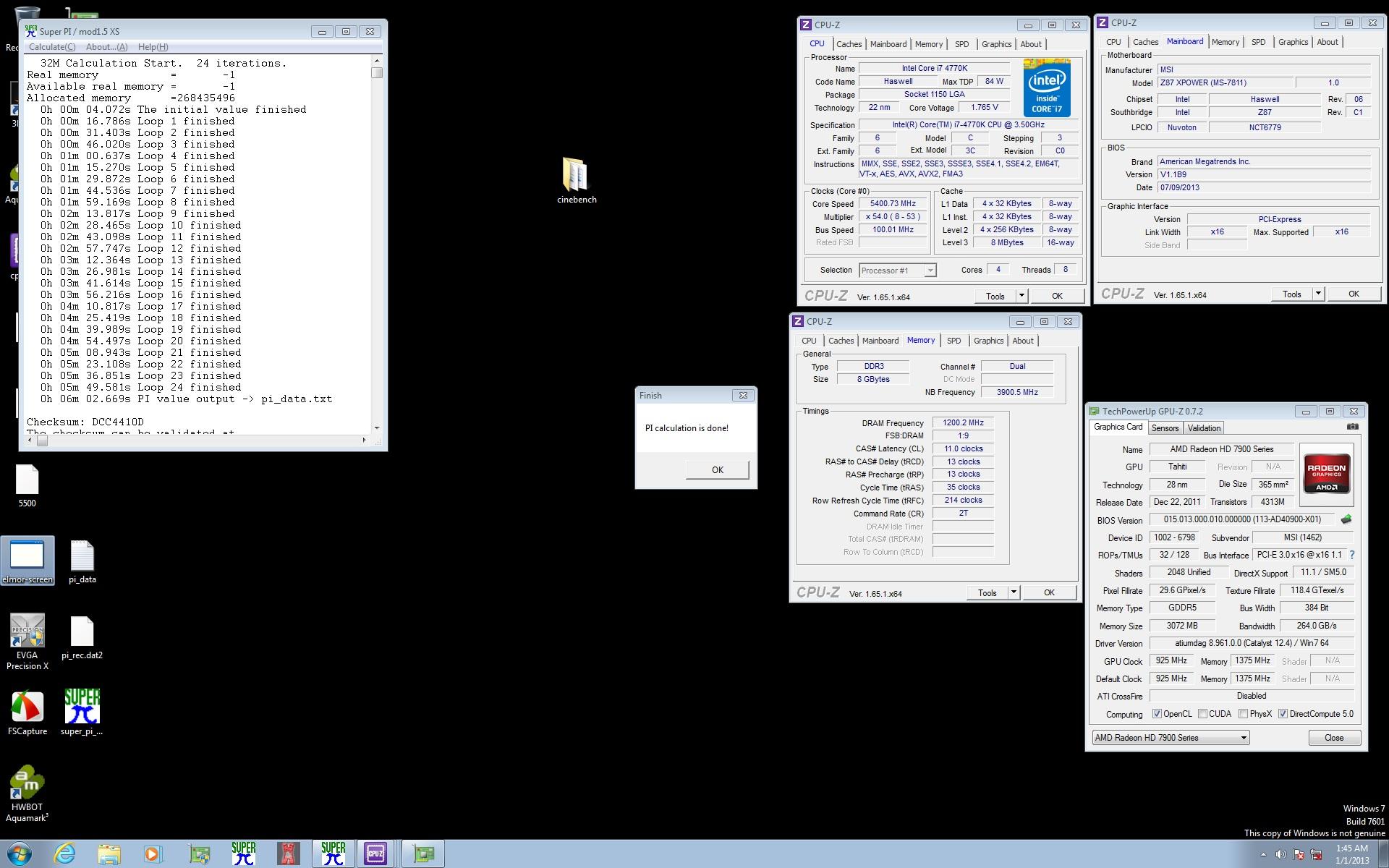Switch to the Sensors tab in GPU-Z
Screen dimensions: 1389x868
tap(1165, 428)
